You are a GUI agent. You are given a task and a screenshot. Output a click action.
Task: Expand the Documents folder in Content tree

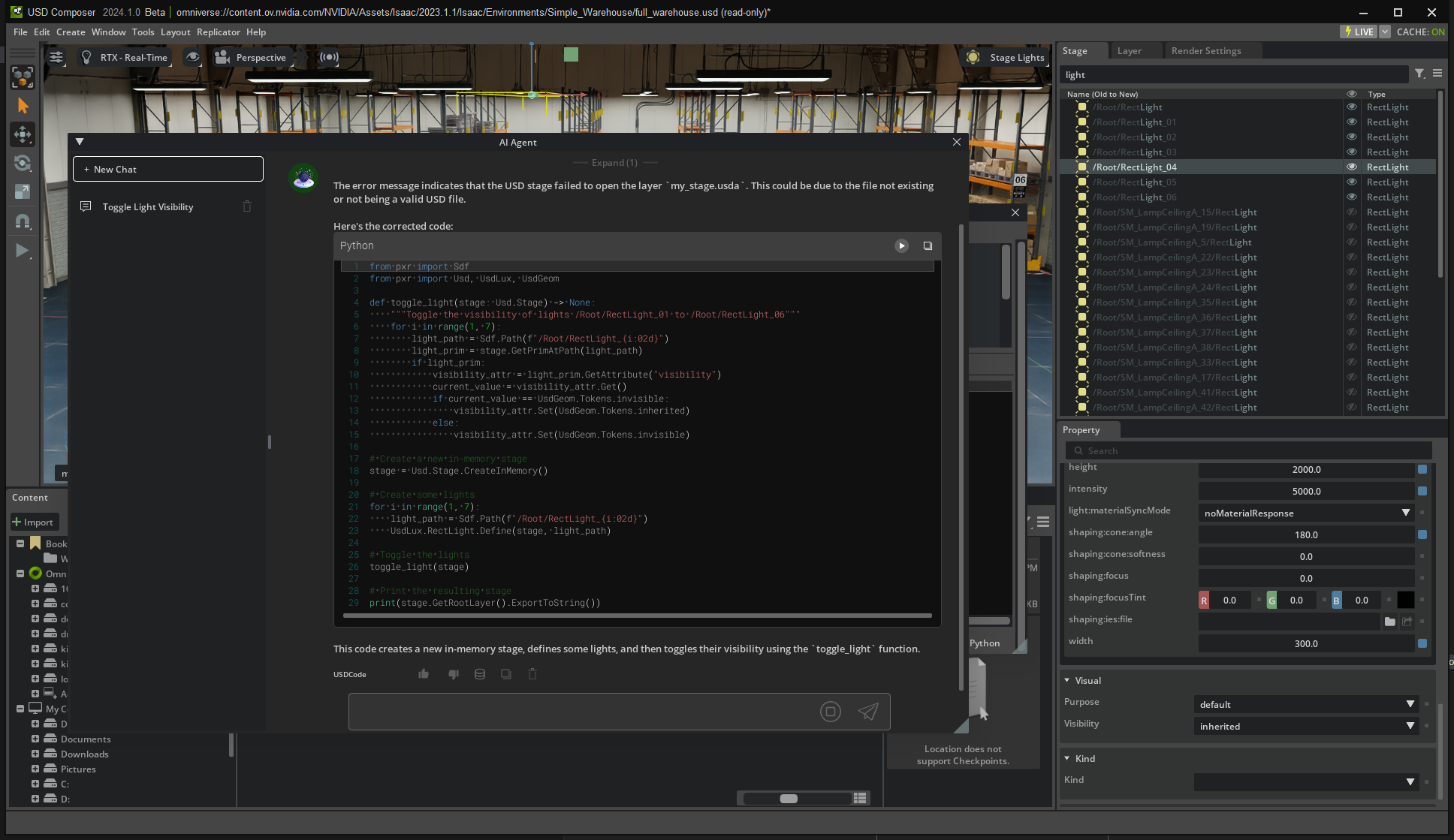pos(35,739)
